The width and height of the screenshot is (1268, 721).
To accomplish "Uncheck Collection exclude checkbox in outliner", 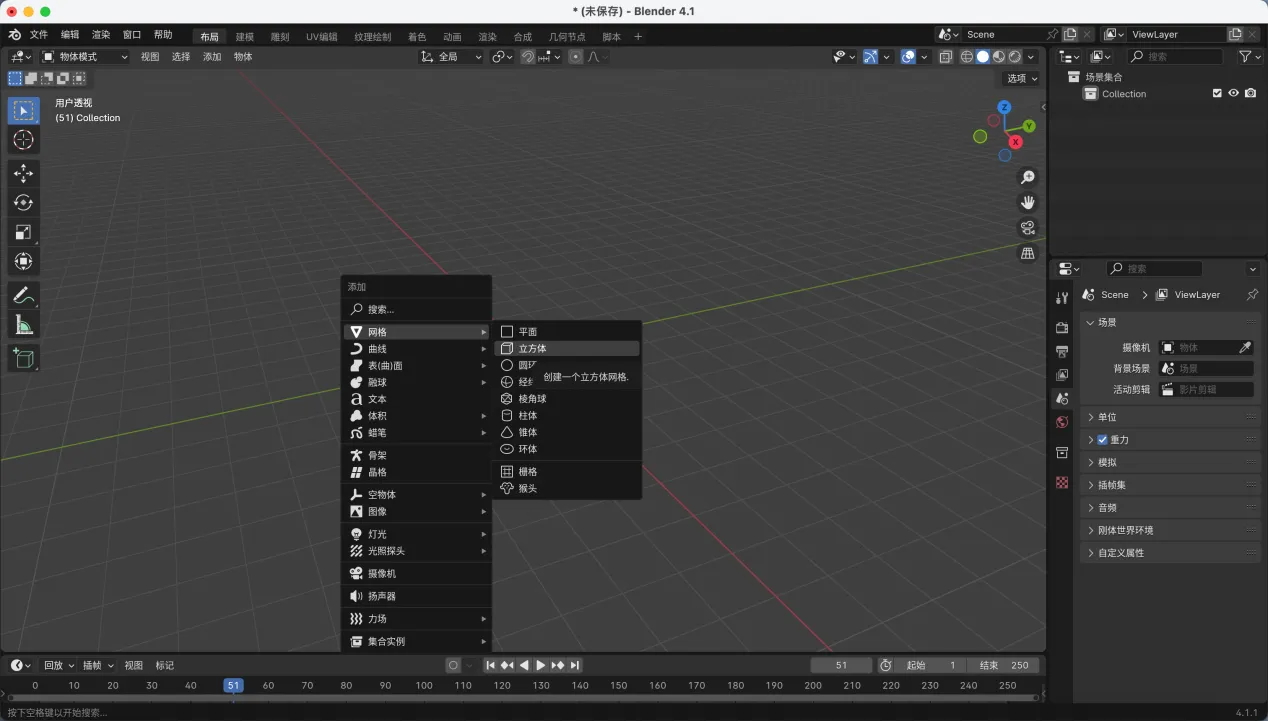I will pos(1217,93).
